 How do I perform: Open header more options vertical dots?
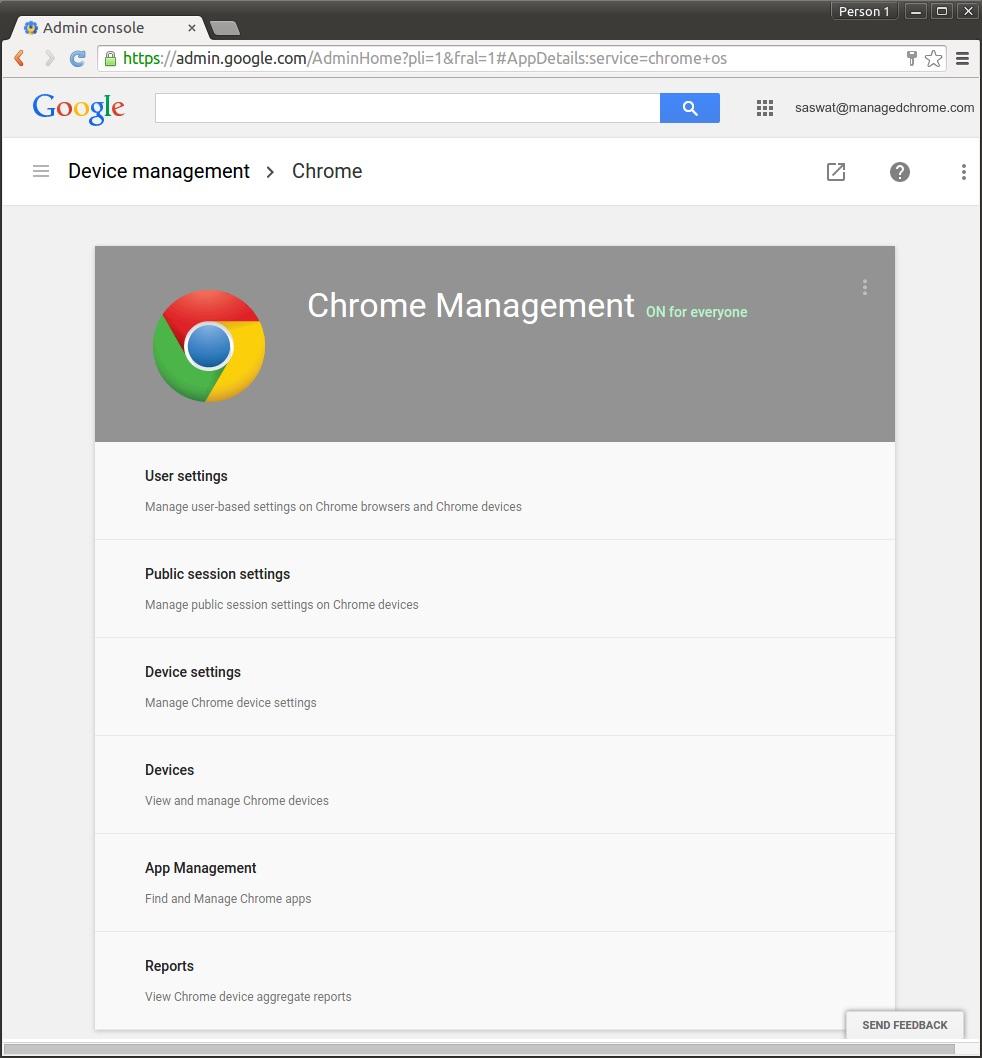tap(963, 172)
